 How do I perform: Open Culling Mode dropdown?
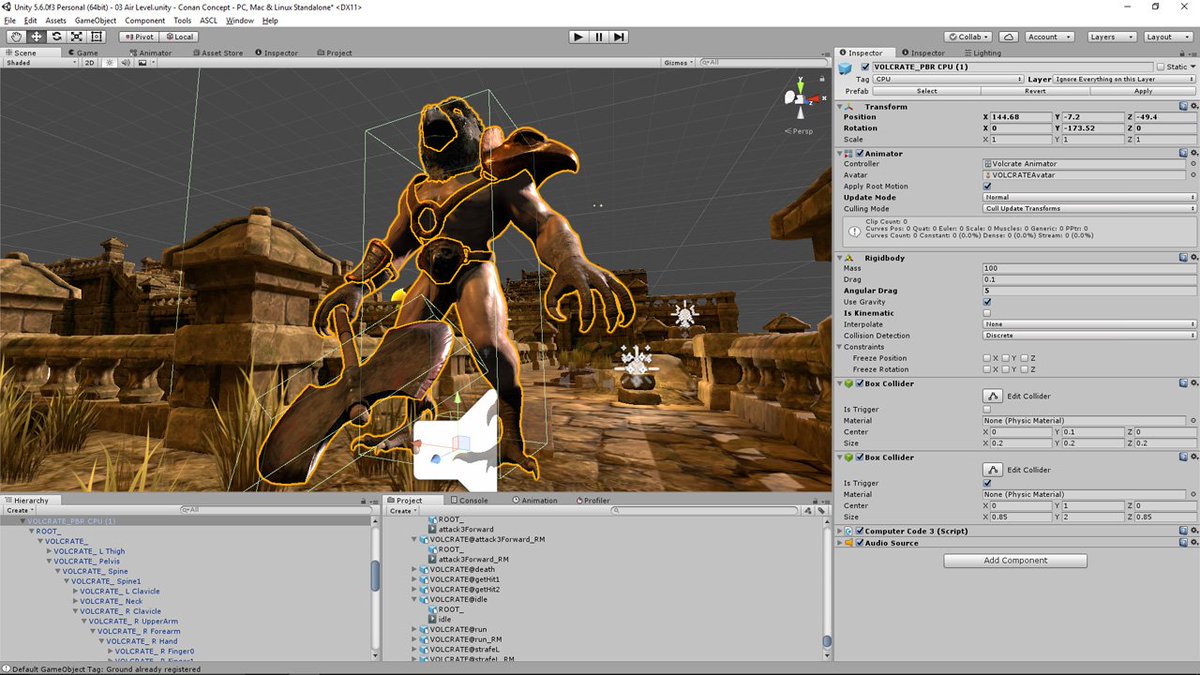[x=1090, y=209]
